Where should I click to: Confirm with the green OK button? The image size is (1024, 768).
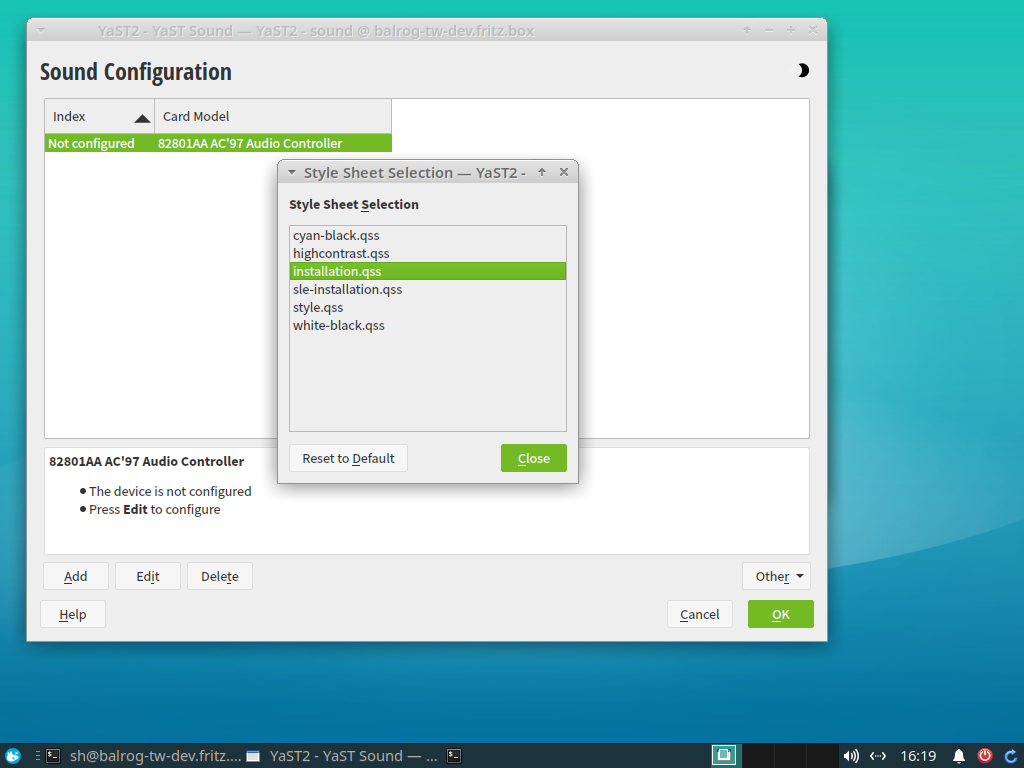coord(780,614)
